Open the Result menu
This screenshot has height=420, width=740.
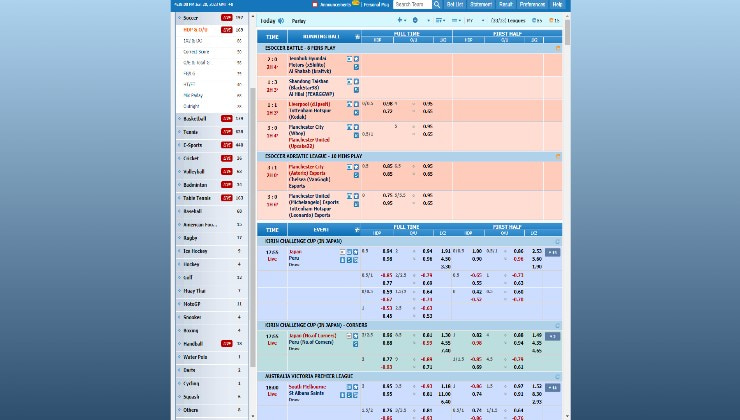506,5
